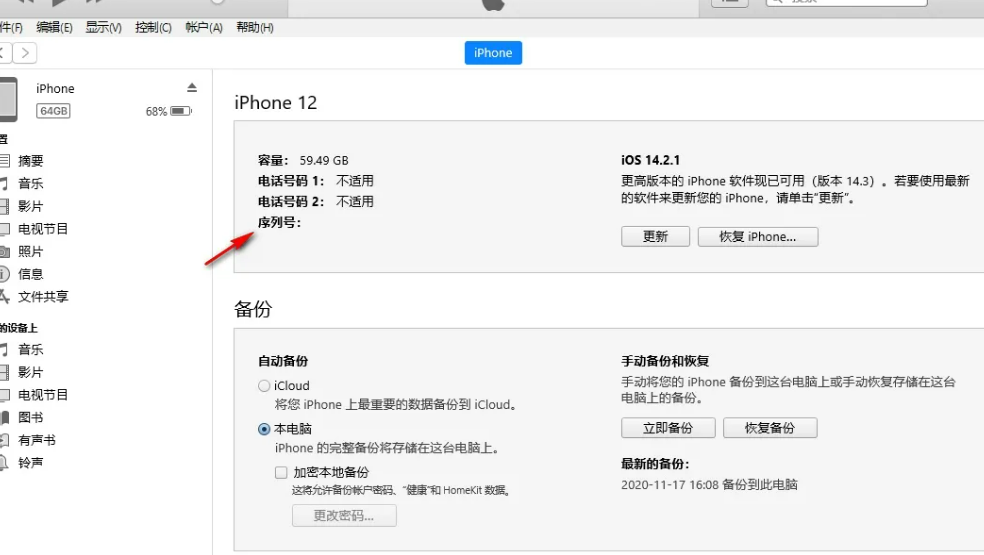
Task: Click the 立即备份 button
Action: (668, 428)
